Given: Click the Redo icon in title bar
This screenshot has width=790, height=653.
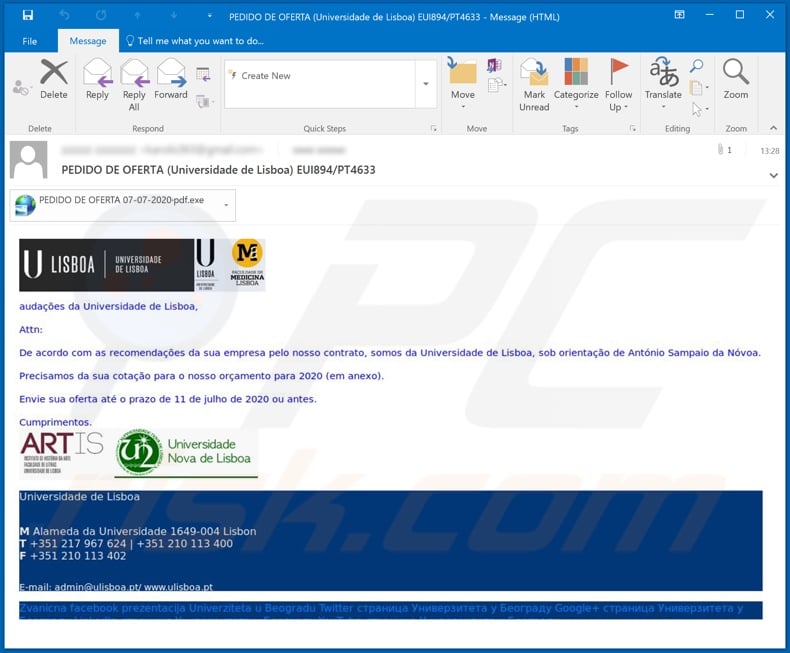Looking at the screenshot, I should pos(101,16).
